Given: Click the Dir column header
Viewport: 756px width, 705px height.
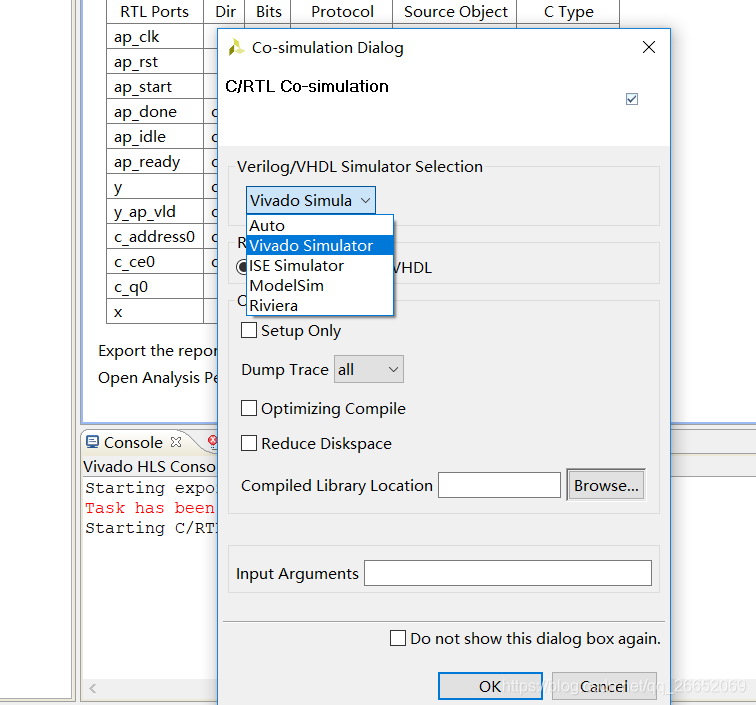Looking at the screenshot, I should (x=225, y=12).
